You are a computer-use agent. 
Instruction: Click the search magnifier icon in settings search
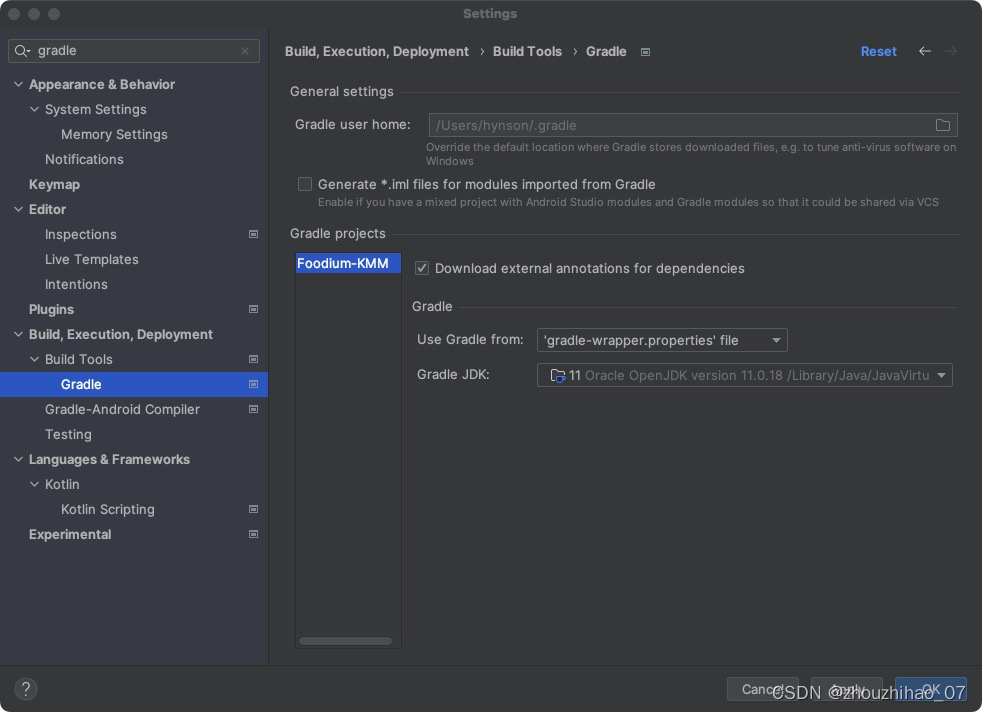point(22,51)
